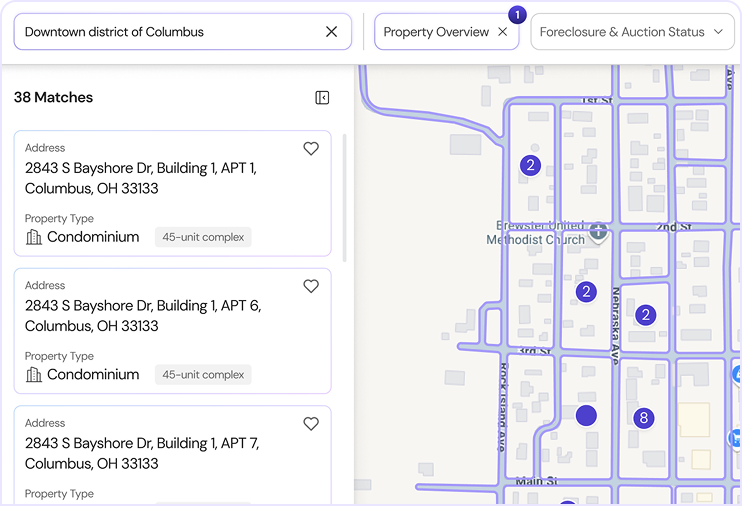Click the map cluster marker showing 8
The width and height of the screenshot is (742, 506).
click(x=644, y=418)
